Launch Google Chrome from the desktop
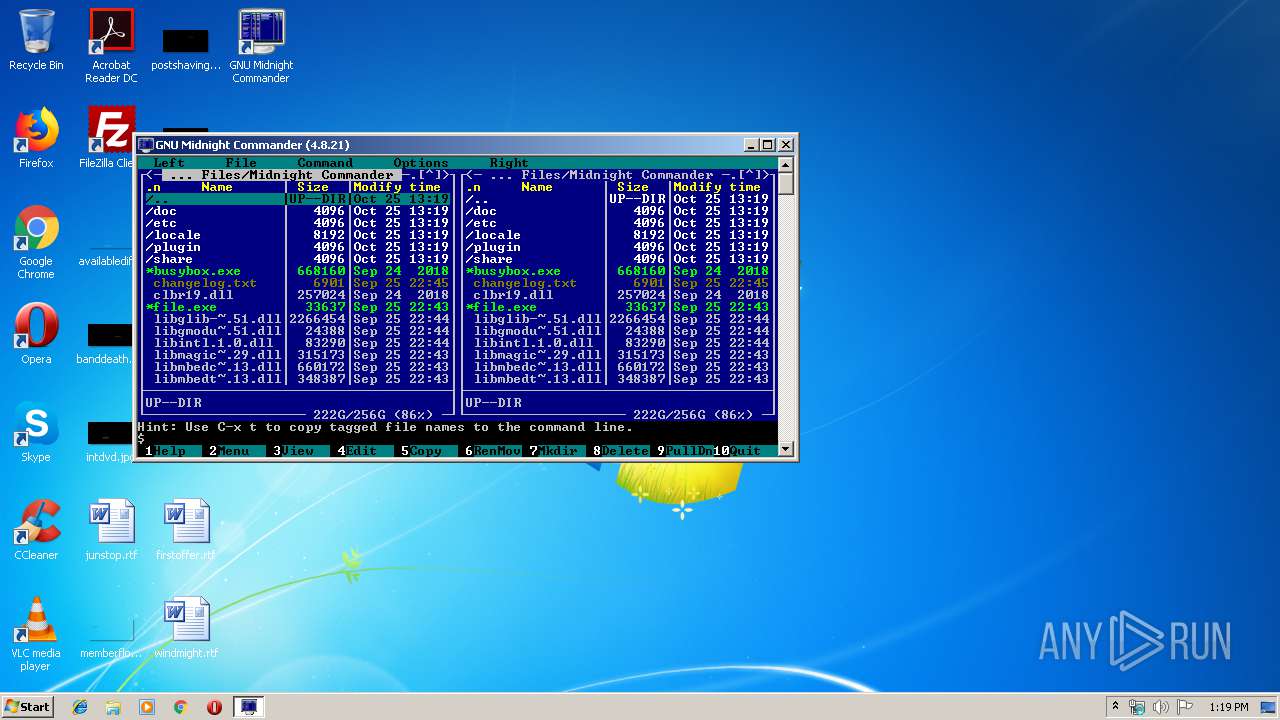Viewport: 1280px width, 720px height. click(x=36, y=242)
